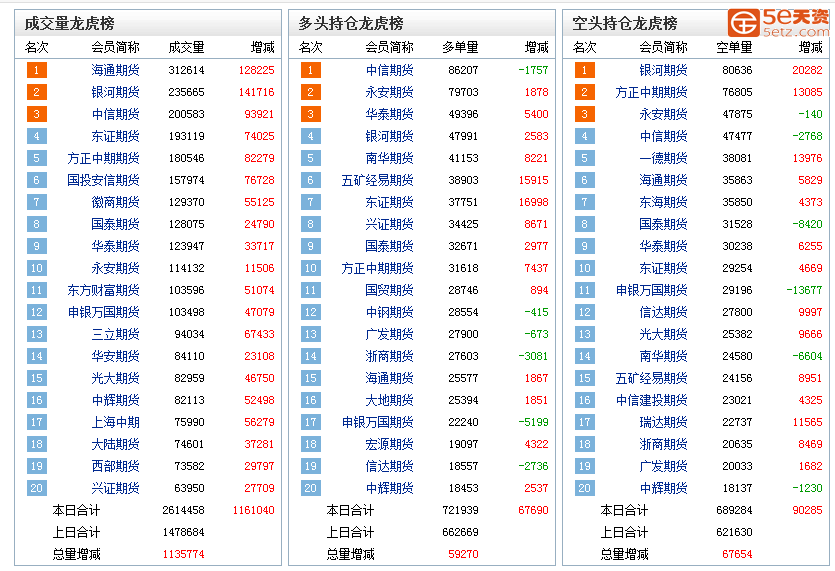Open 上海中期 member link
The width and height of the screenshot is (835, 571).
click(115, 422)
